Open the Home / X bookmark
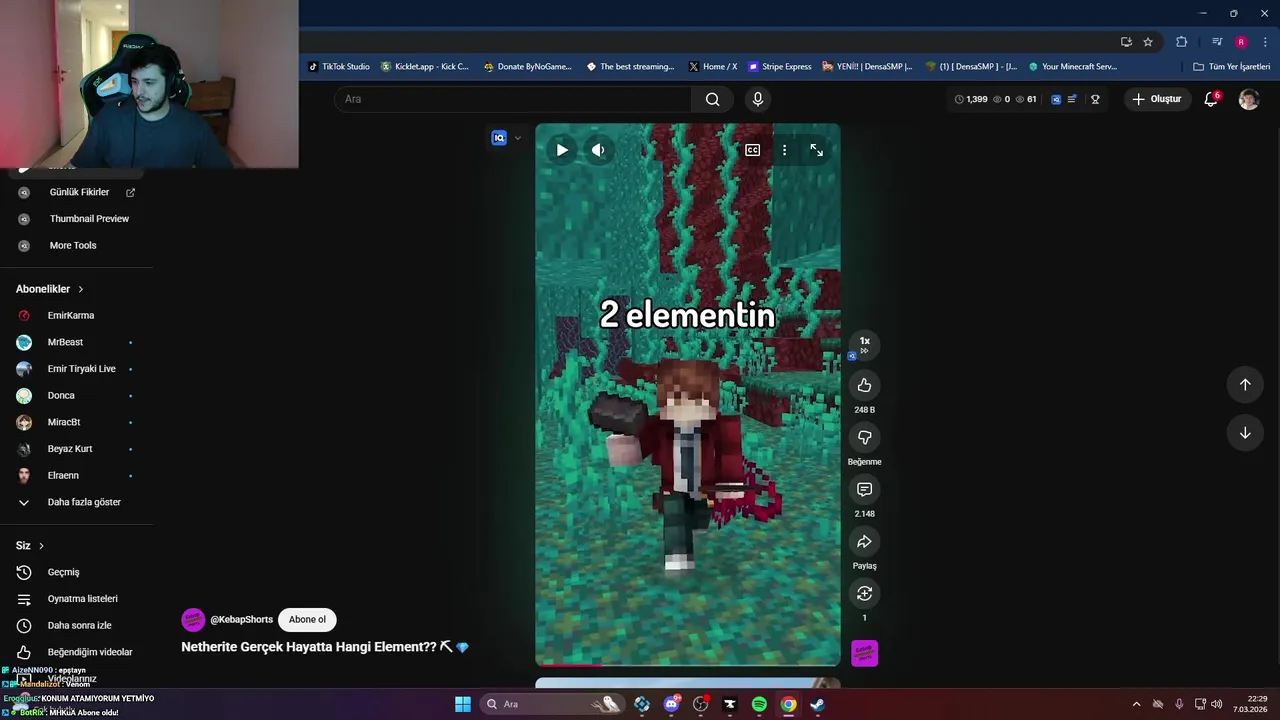 coord(713,67)
